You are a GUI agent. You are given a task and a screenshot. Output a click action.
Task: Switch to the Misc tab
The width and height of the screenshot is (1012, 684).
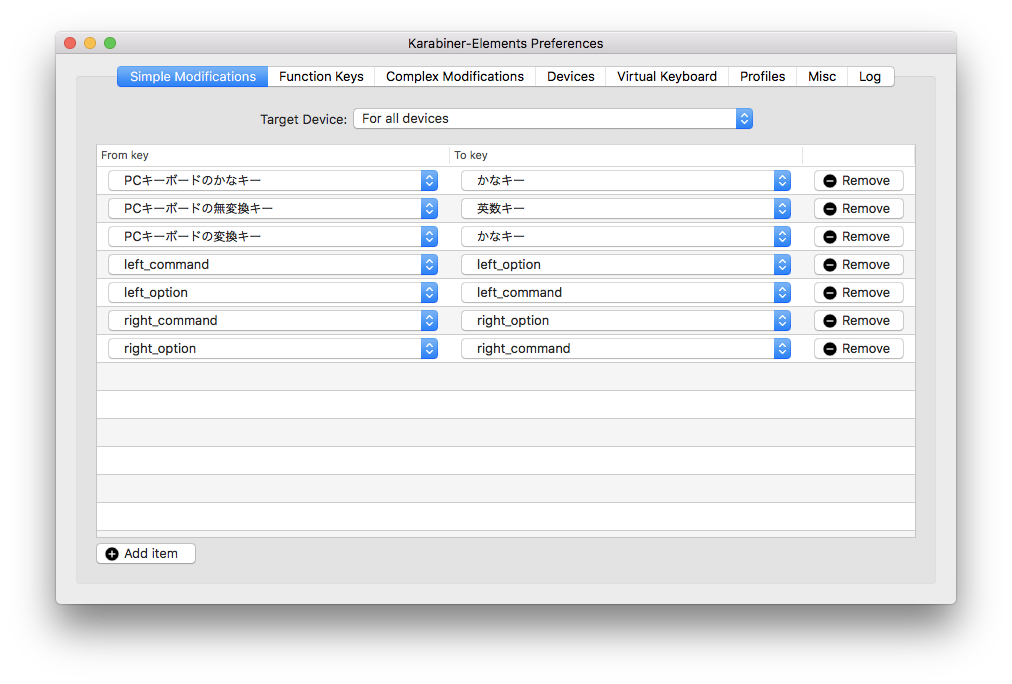(822, 76)
